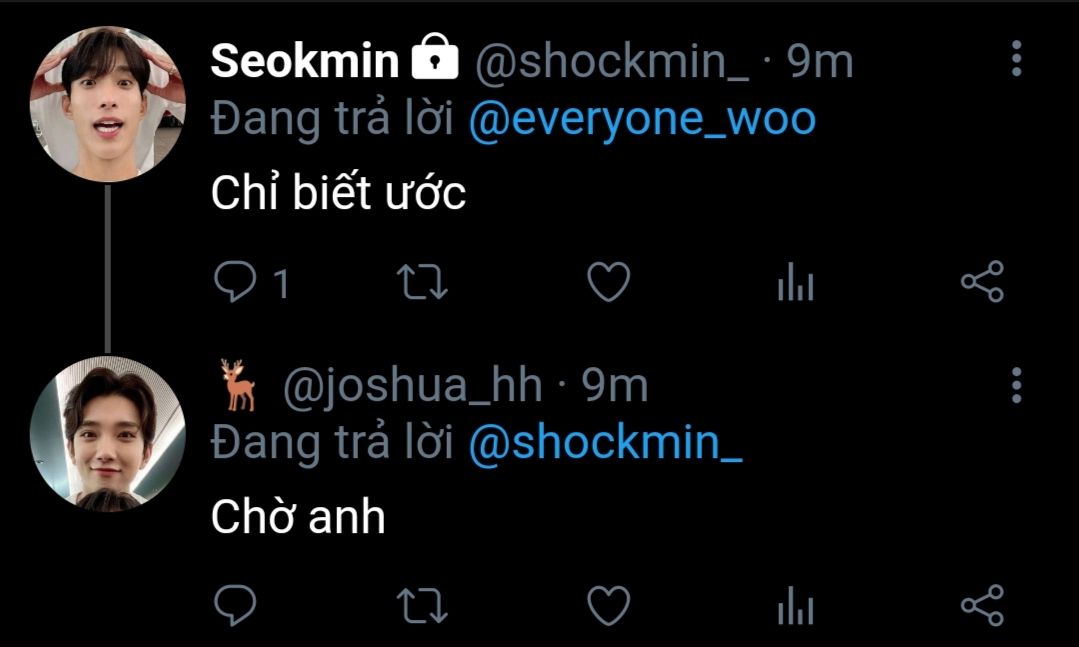
Task: Reply to Seokmin's tweet via comment icon
Action: [x=235, y=281]
